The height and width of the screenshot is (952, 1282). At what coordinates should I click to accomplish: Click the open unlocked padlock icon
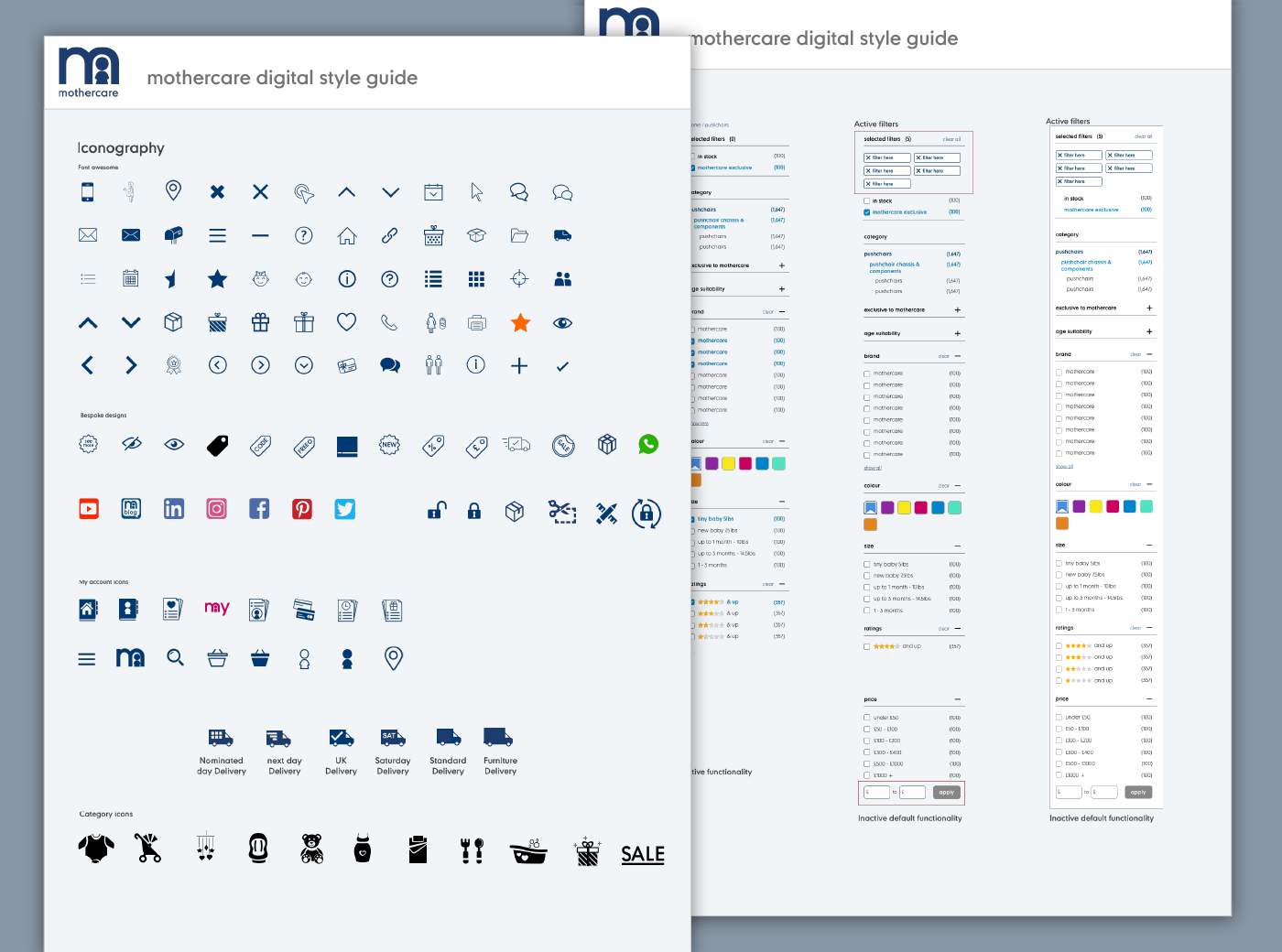437,510
